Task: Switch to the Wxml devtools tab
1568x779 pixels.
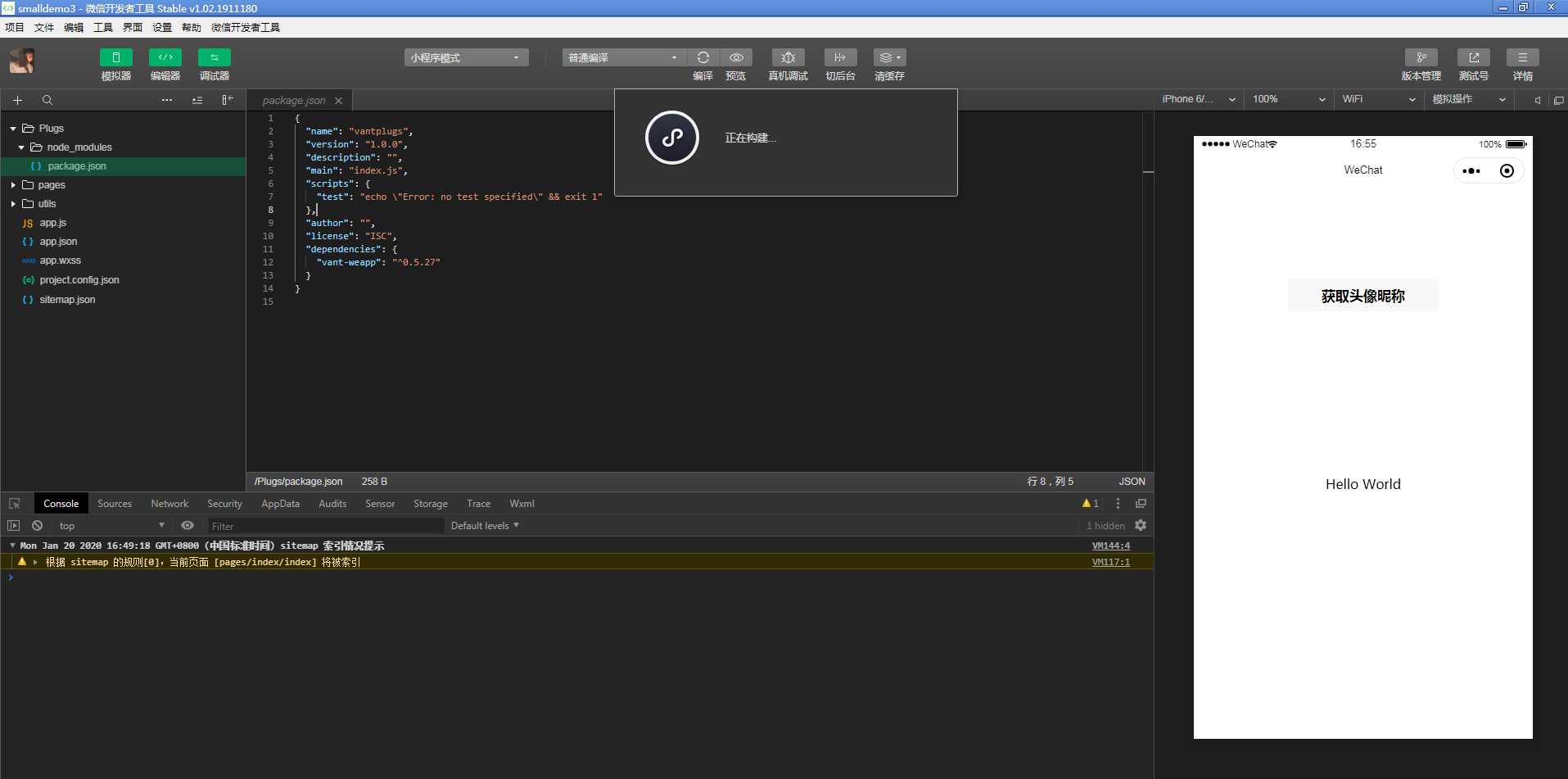Action: click(522, 504)
